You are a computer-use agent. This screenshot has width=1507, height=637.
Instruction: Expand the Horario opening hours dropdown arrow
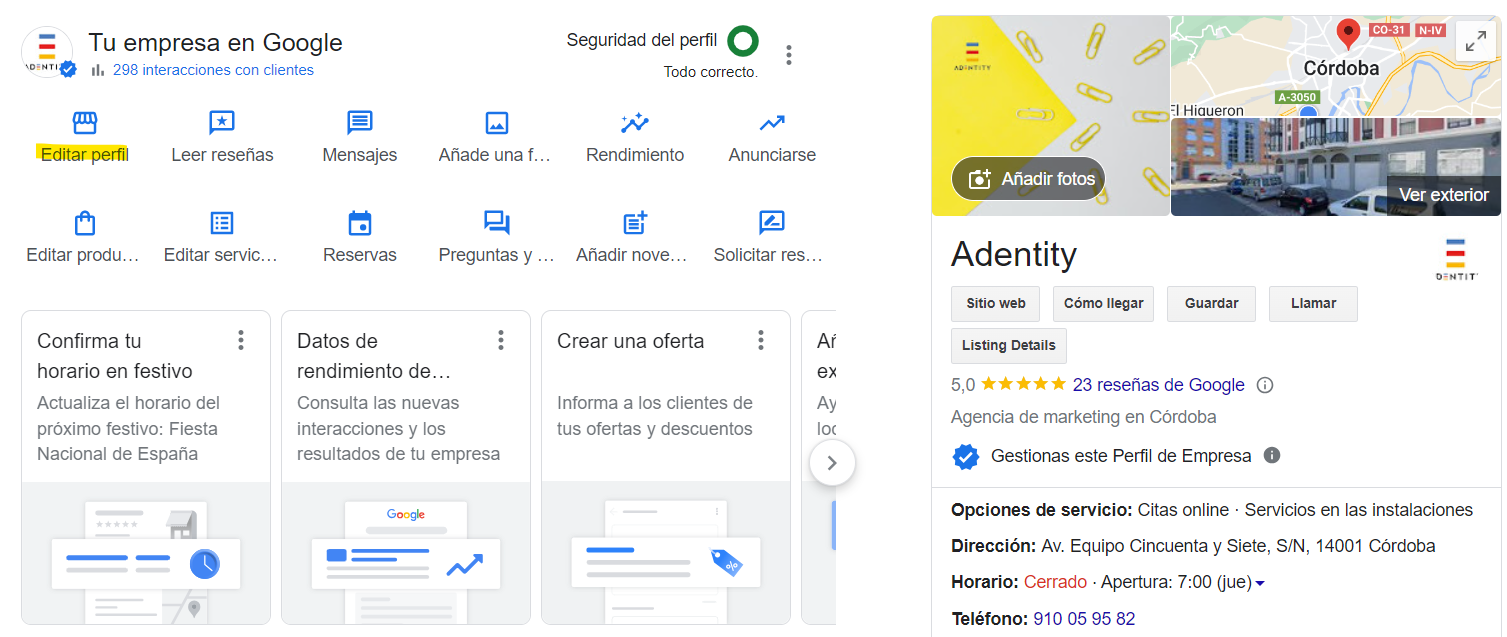(1260, 583)
